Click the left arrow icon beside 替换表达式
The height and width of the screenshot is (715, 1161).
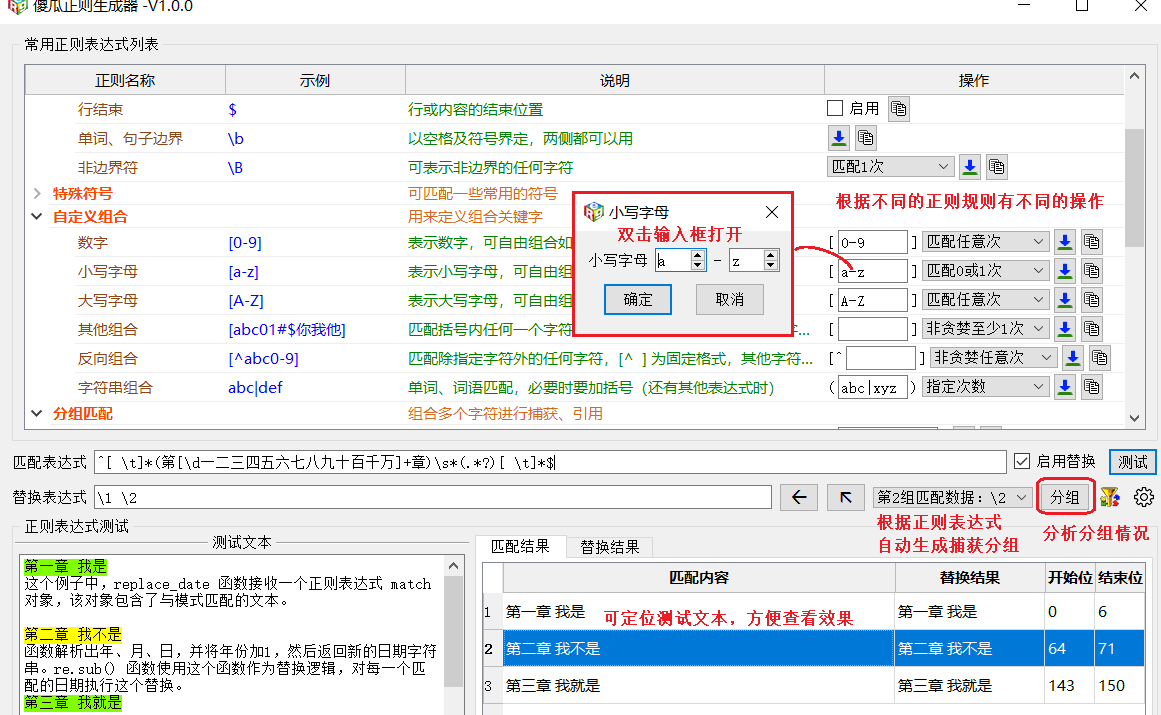(799, 497)
